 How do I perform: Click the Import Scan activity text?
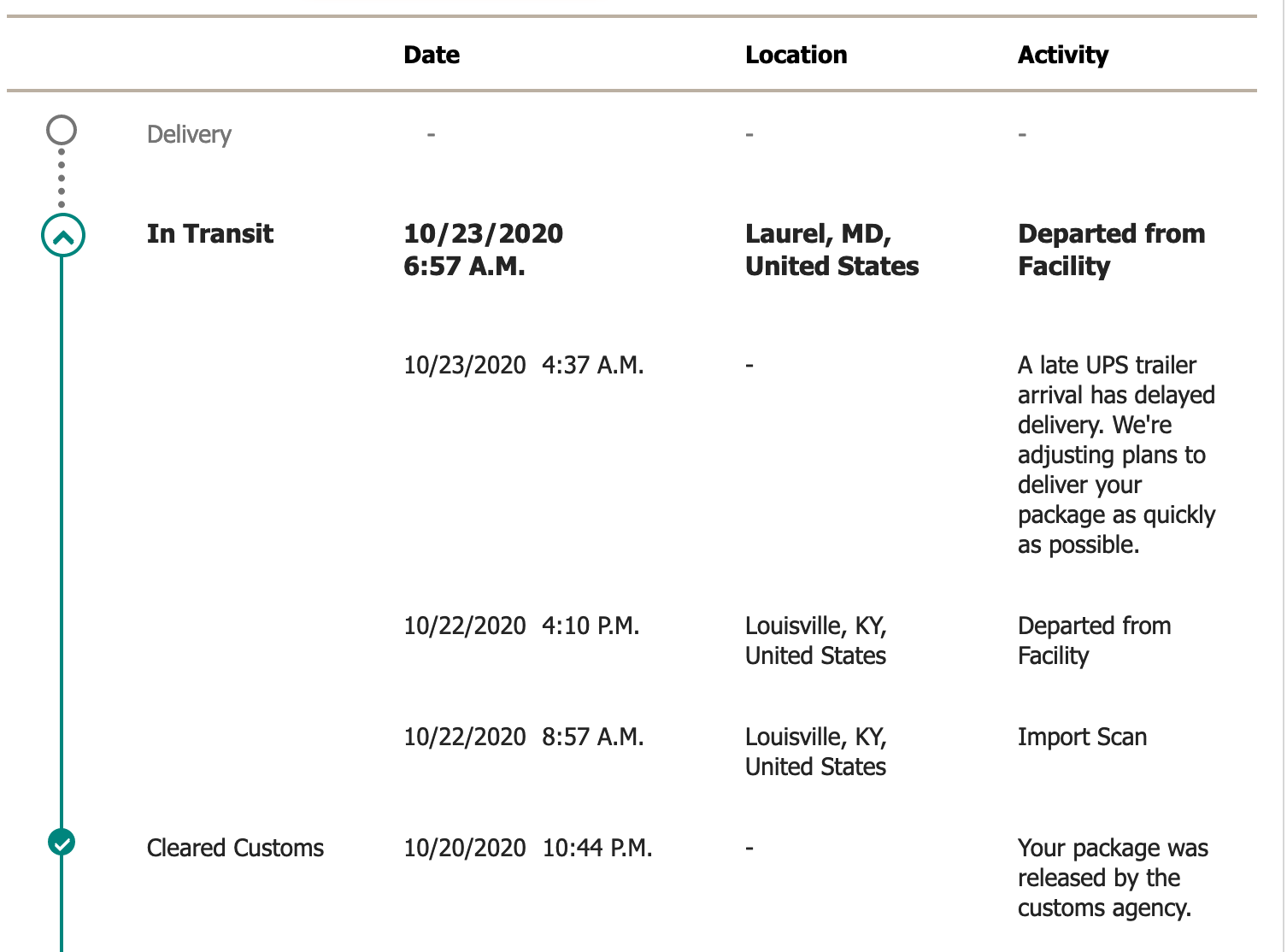click(1082, 737)
